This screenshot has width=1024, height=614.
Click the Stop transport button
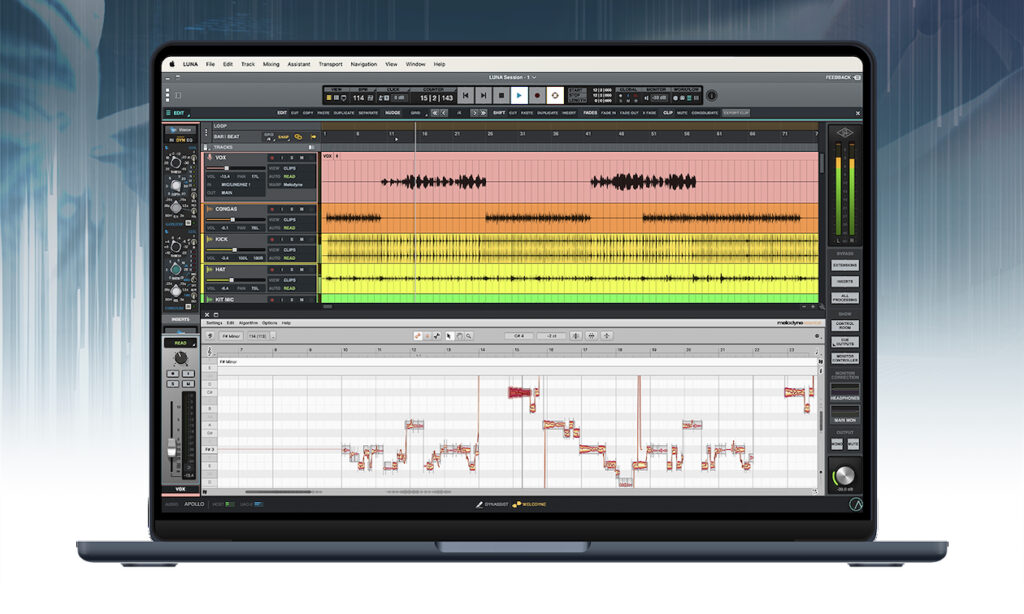click(x=501, y=96)
